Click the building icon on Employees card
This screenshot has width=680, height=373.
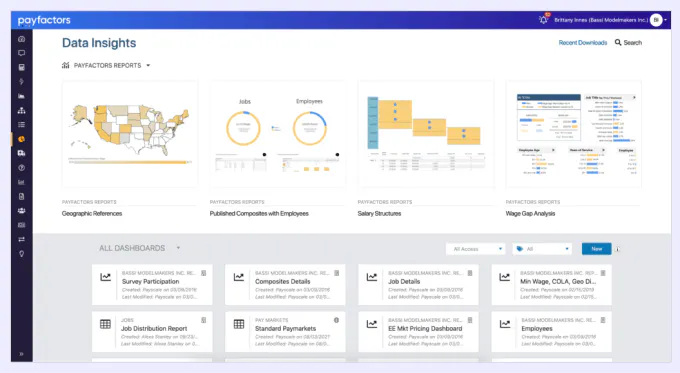tap(603, 320)
